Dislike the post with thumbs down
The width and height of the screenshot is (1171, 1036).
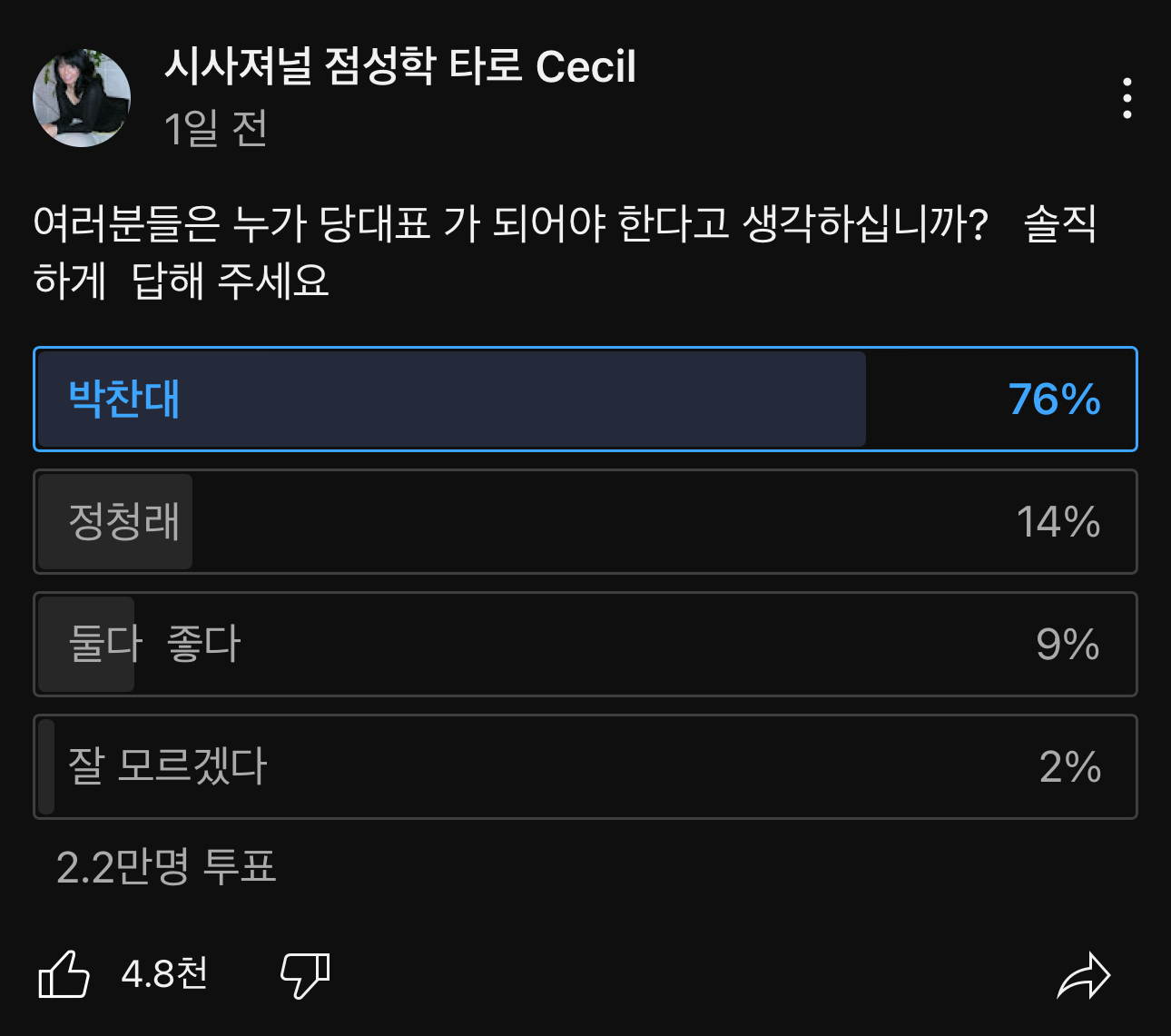point(305,975)
